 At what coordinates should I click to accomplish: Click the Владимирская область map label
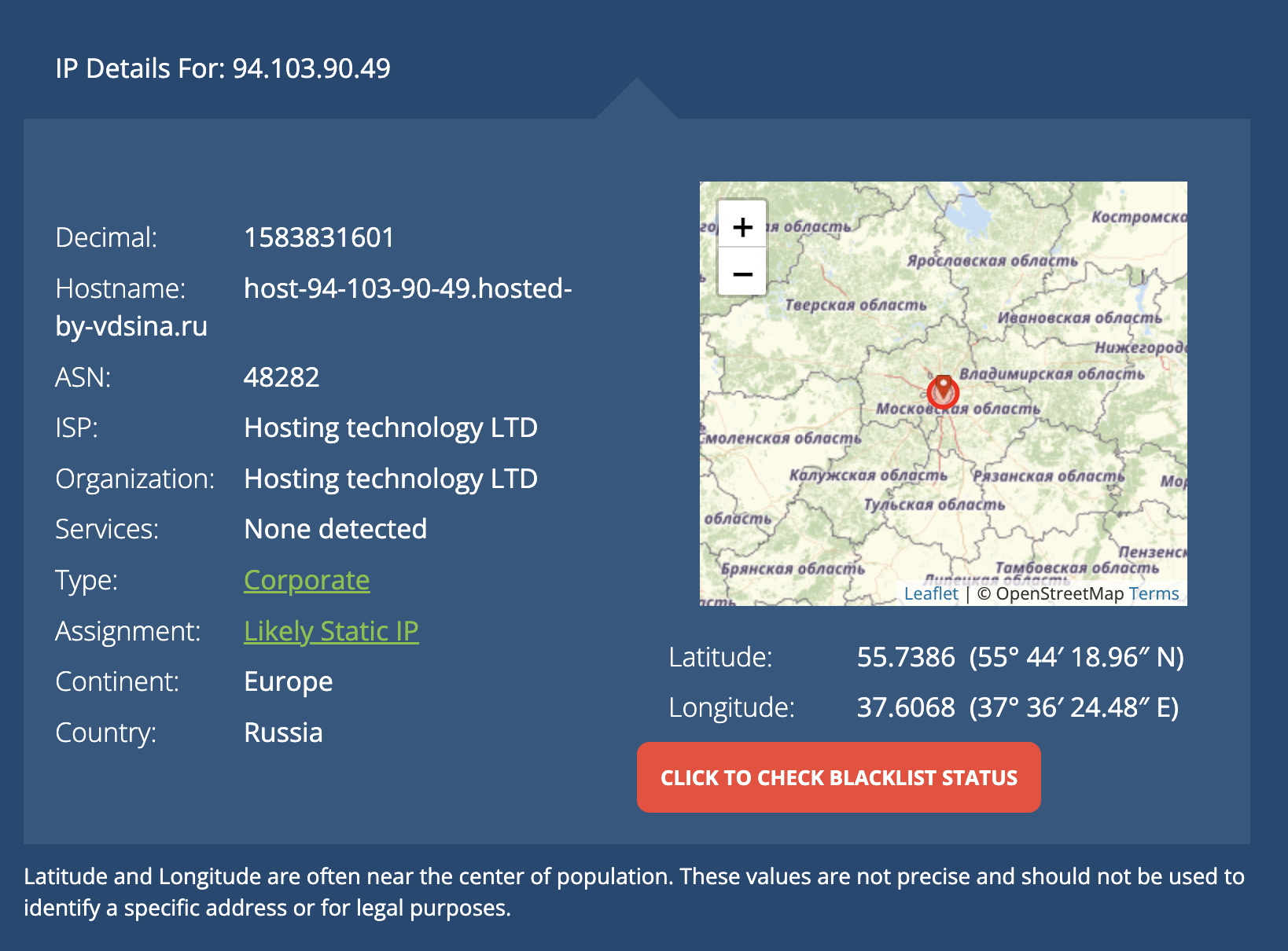(1051, 373)
